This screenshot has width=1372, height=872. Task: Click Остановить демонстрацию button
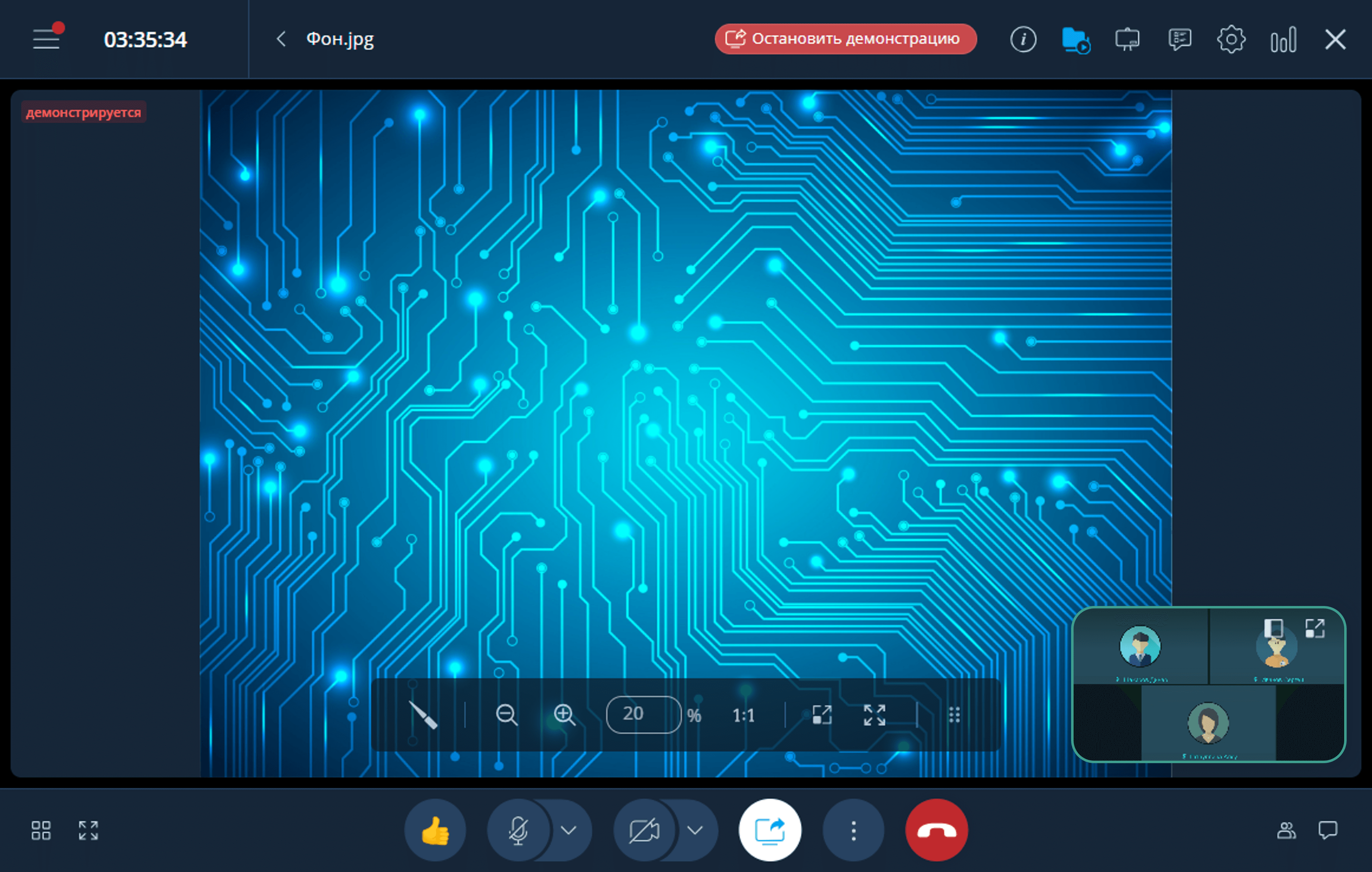pyautogui.click(x=845, y=39)
